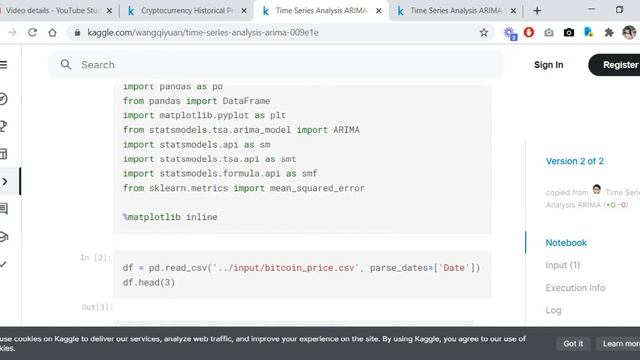Go to browser home page icon

coord(52,33)
